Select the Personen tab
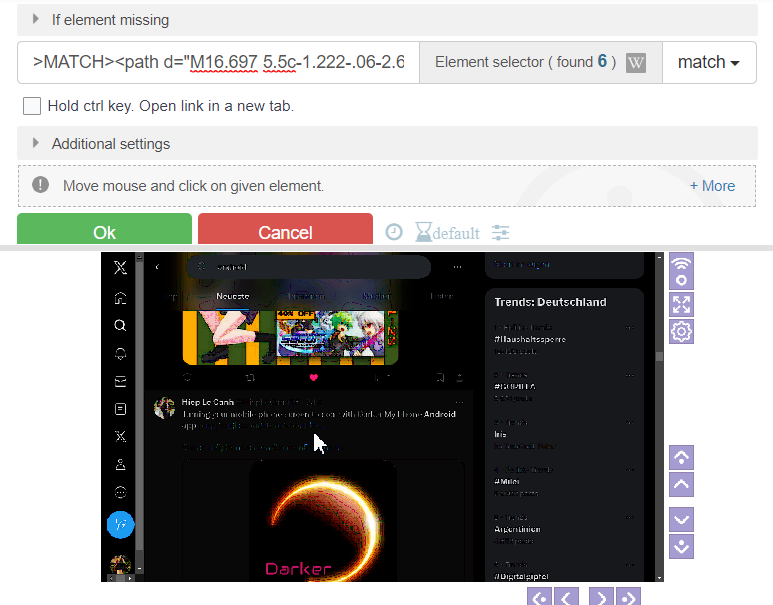The width and height of the screenshot is (773, 605). pyautogui.click(x=306, y=296)
